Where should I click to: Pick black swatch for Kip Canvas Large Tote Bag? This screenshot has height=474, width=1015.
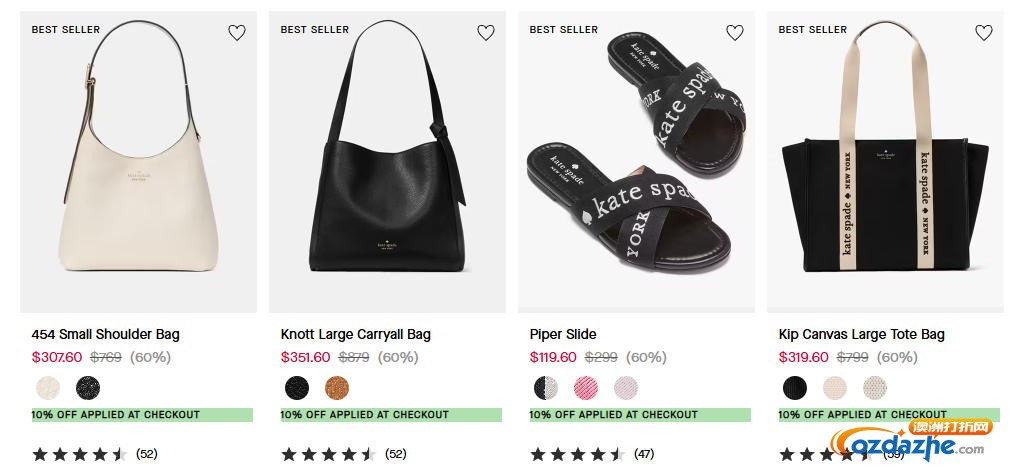click(795, 387)
